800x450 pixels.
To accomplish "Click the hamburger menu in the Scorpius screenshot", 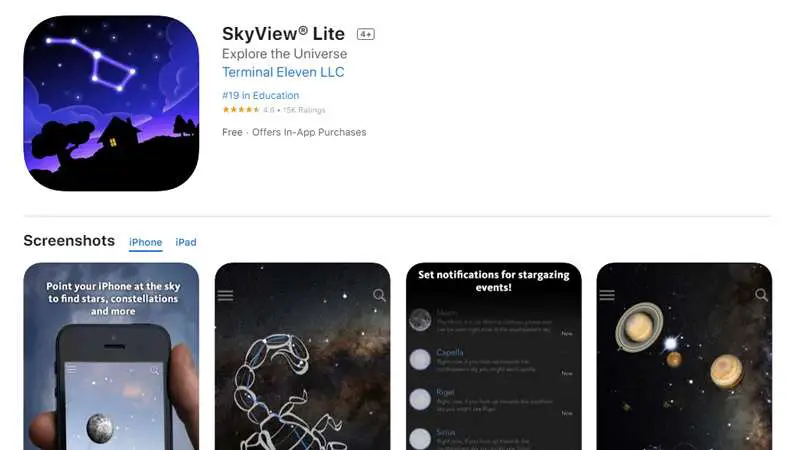I will point(226,295).
